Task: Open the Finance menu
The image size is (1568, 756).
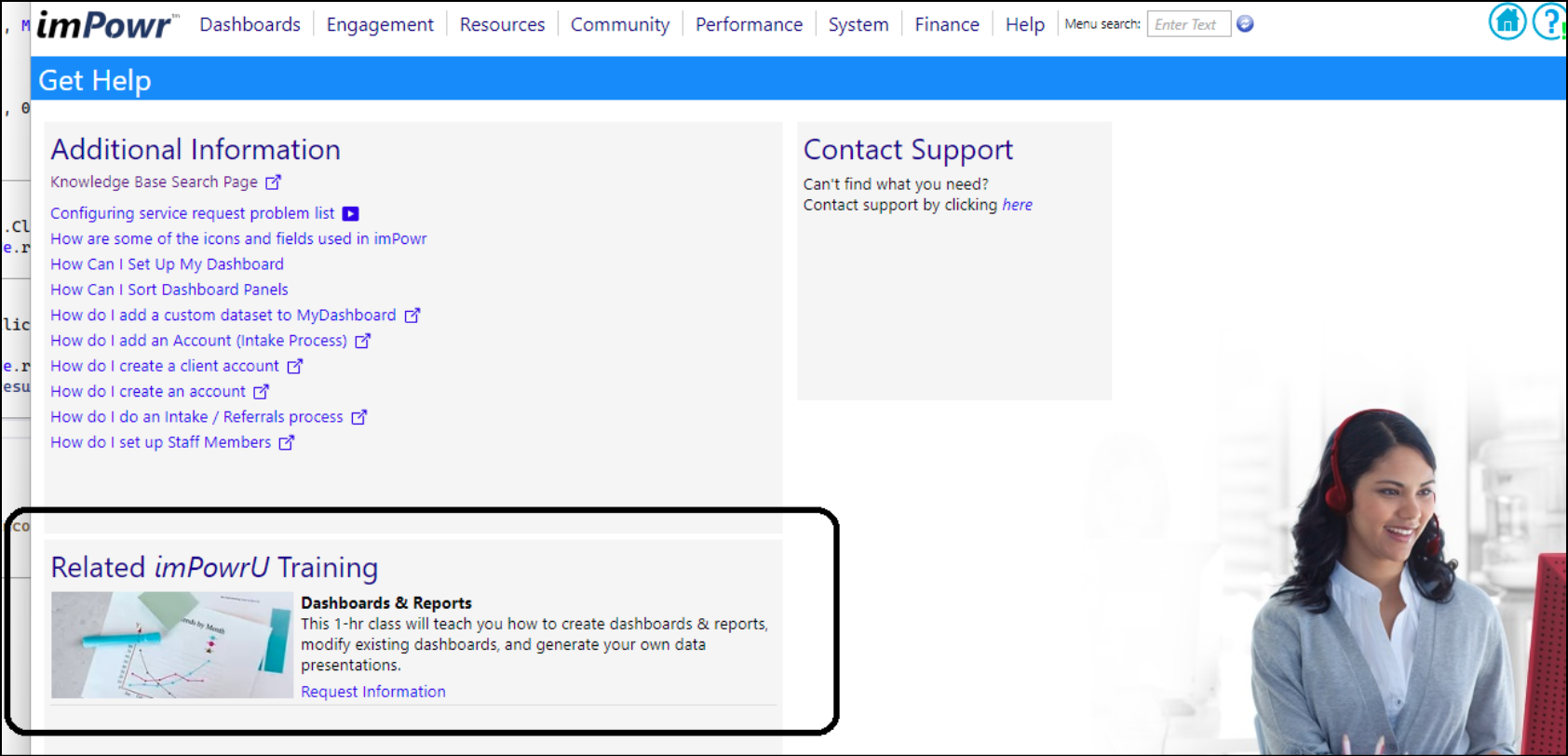Action: [x=947, y=24]
